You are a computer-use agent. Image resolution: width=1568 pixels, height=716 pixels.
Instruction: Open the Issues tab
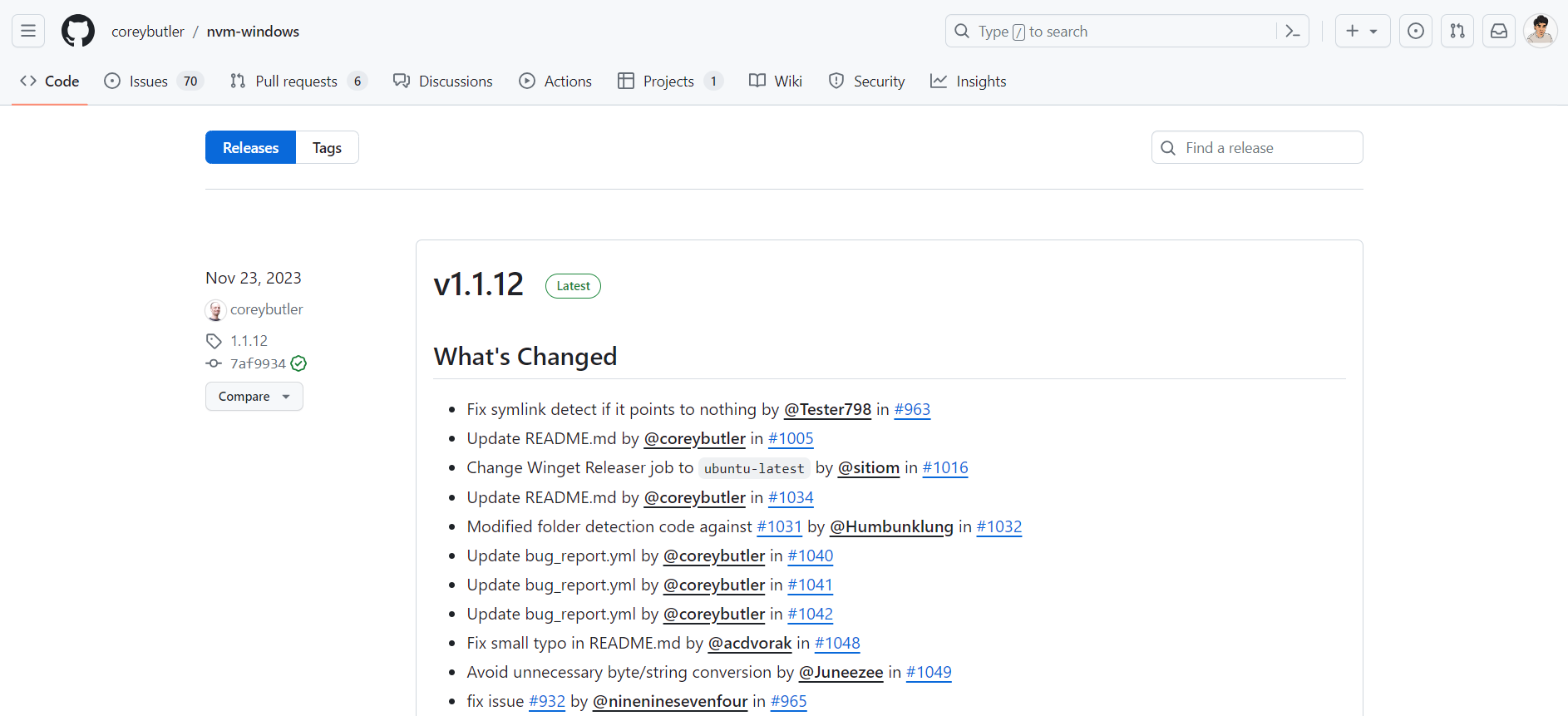(154, 81)
